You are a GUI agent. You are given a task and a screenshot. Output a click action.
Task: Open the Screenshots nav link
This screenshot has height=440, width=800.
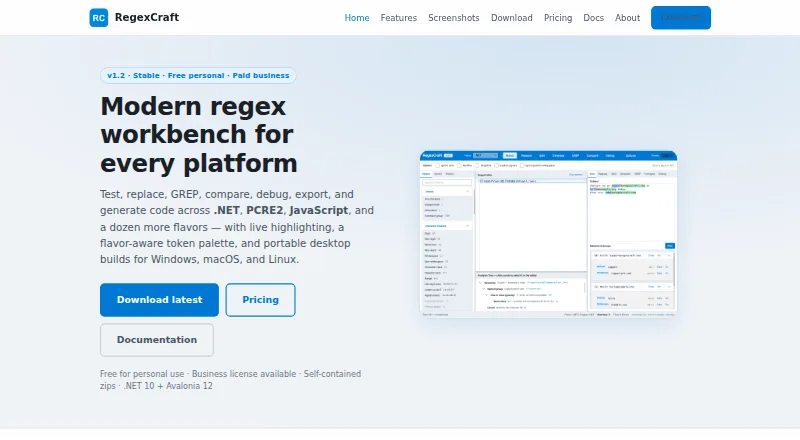click(454, 18)
